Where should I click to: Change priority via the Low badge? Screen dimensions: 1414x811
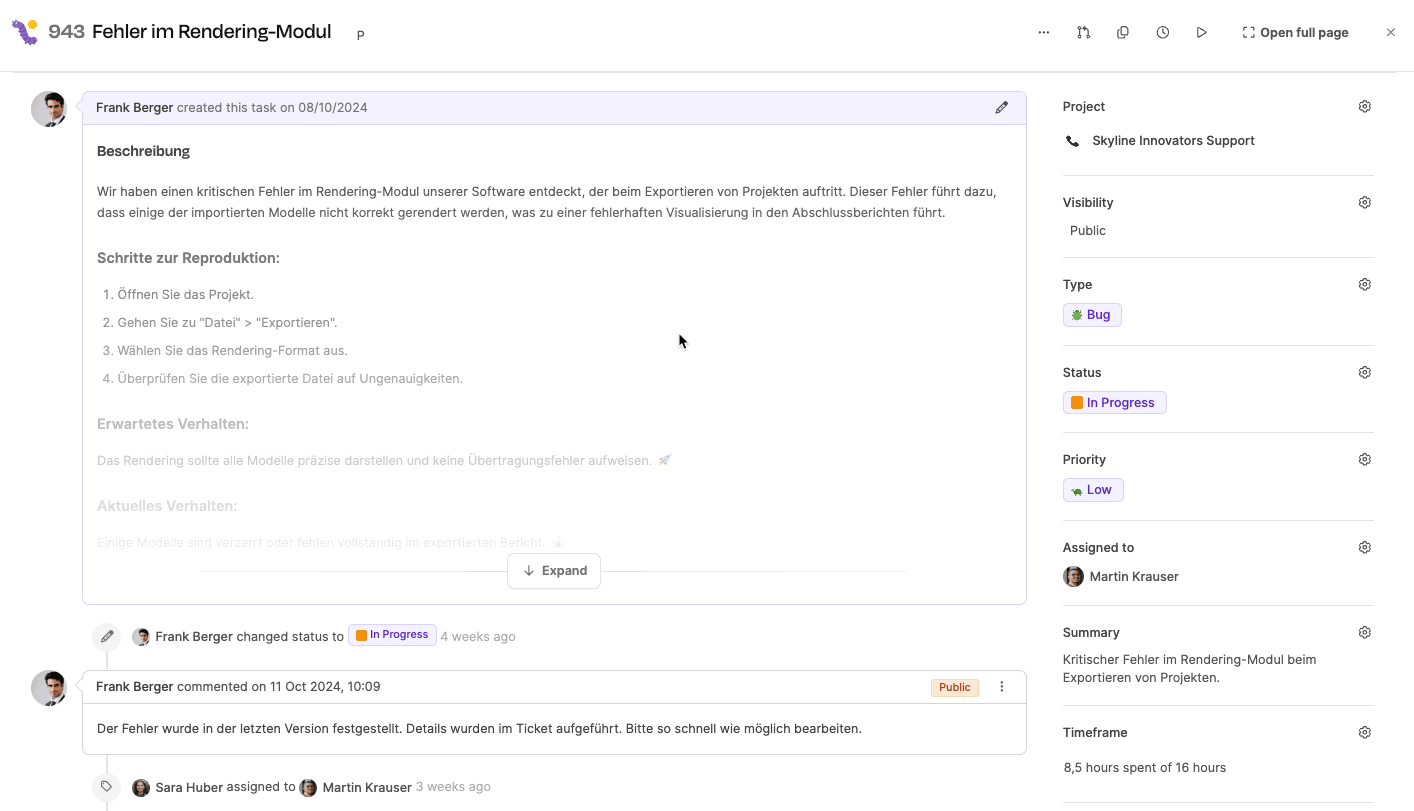click(1093, 490)
